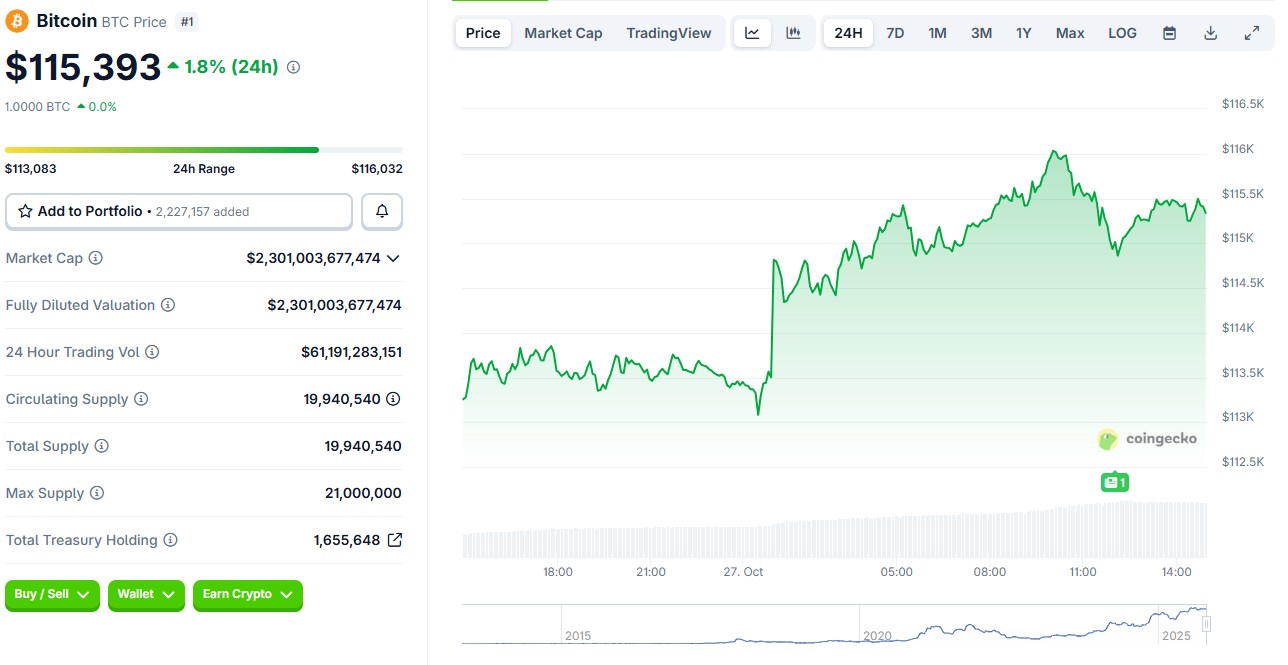The width and height of the screenshot is (1288, 665).
Task: Expand the chart to fullscreen
Action: [1251, 33]
